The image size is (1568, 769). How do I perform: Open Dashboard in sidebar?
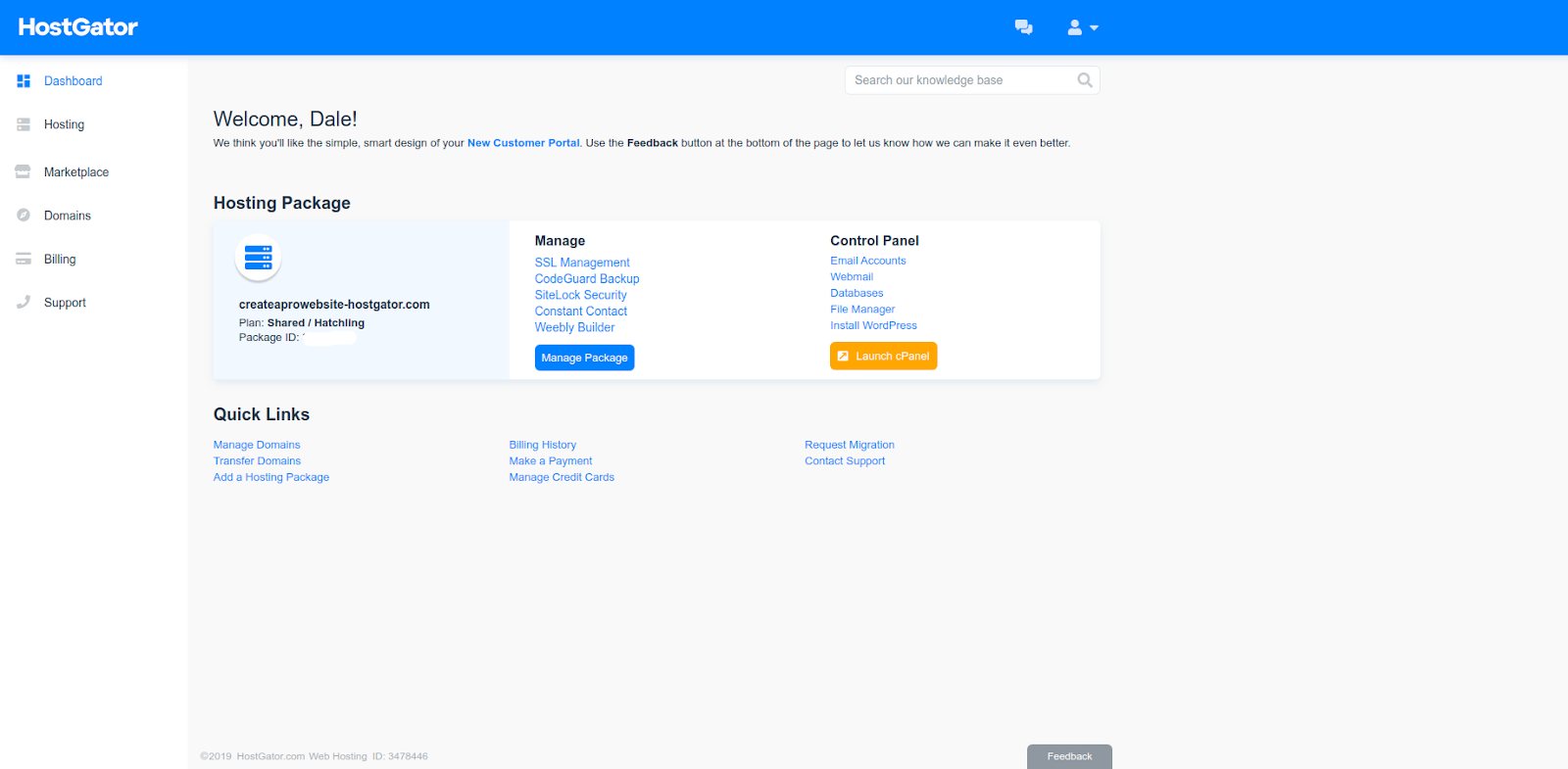[73, 81]
